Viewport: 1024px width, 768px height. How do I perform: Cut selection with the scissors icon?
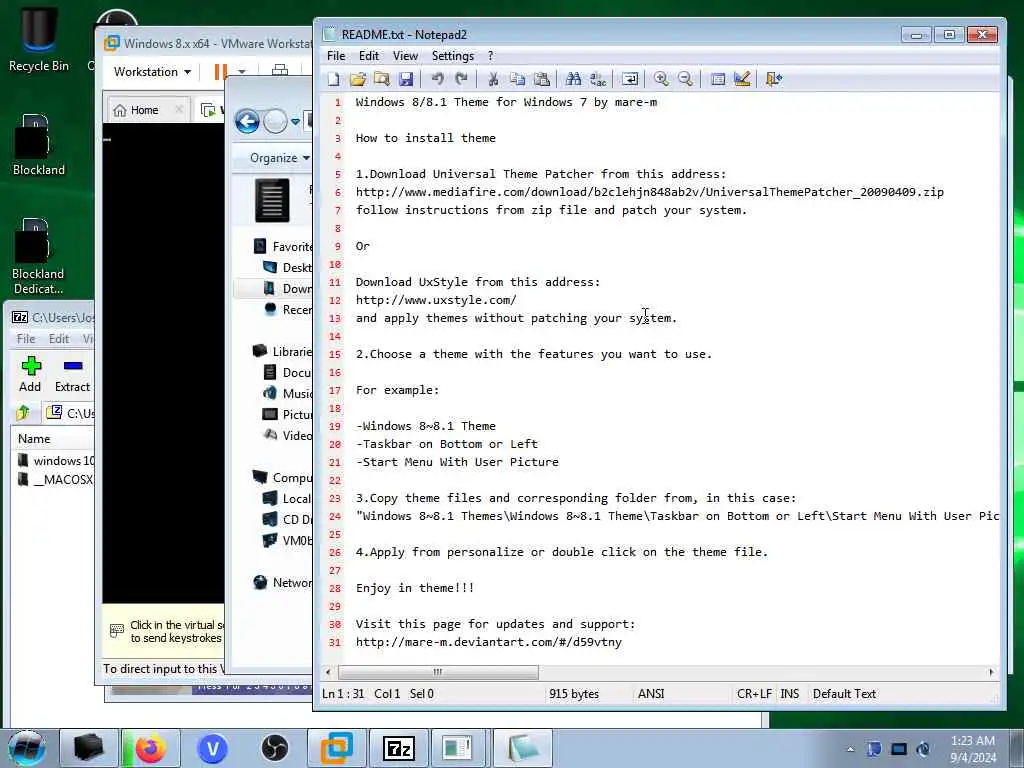493,79
